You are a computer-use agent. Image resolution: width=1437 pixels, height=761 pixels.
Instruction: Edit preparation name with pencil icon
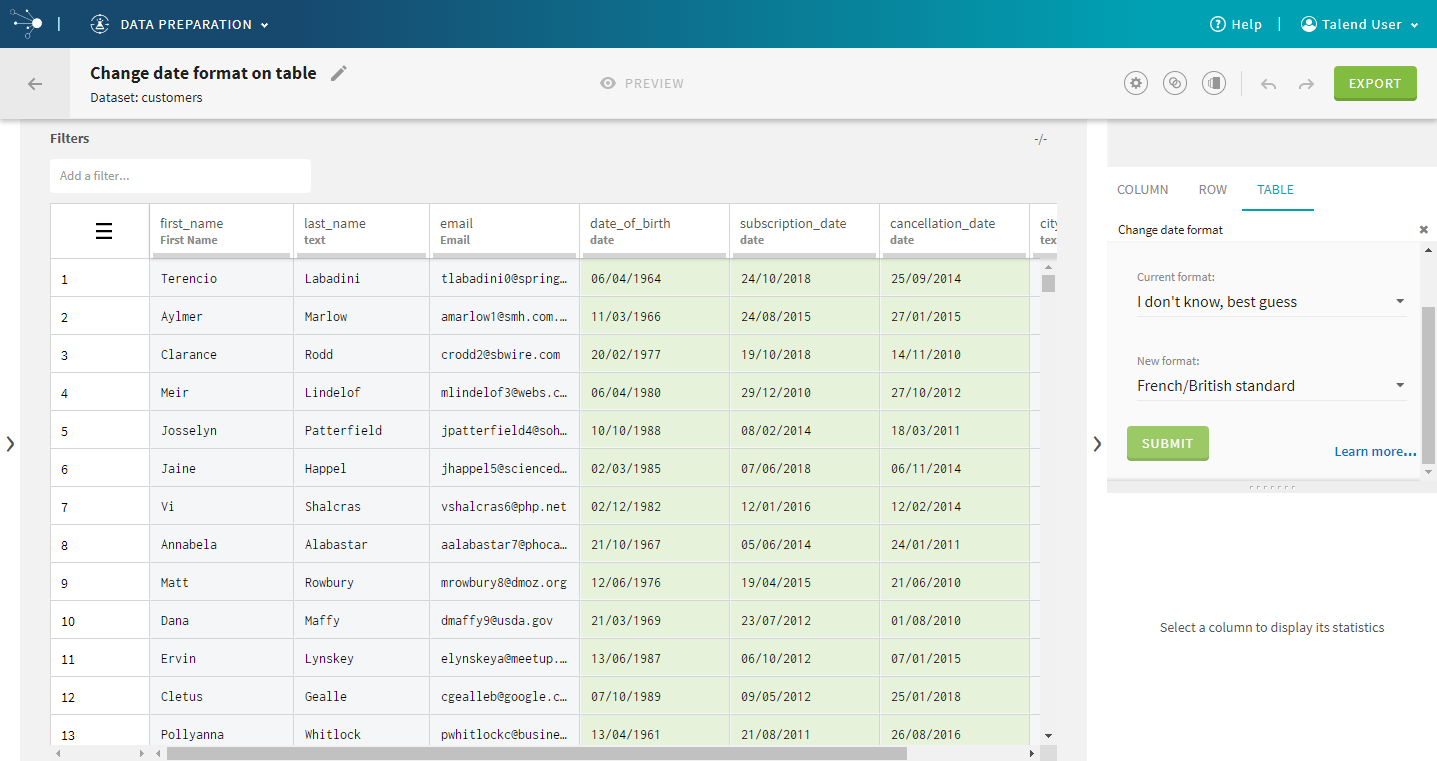[x=339, y=73]
